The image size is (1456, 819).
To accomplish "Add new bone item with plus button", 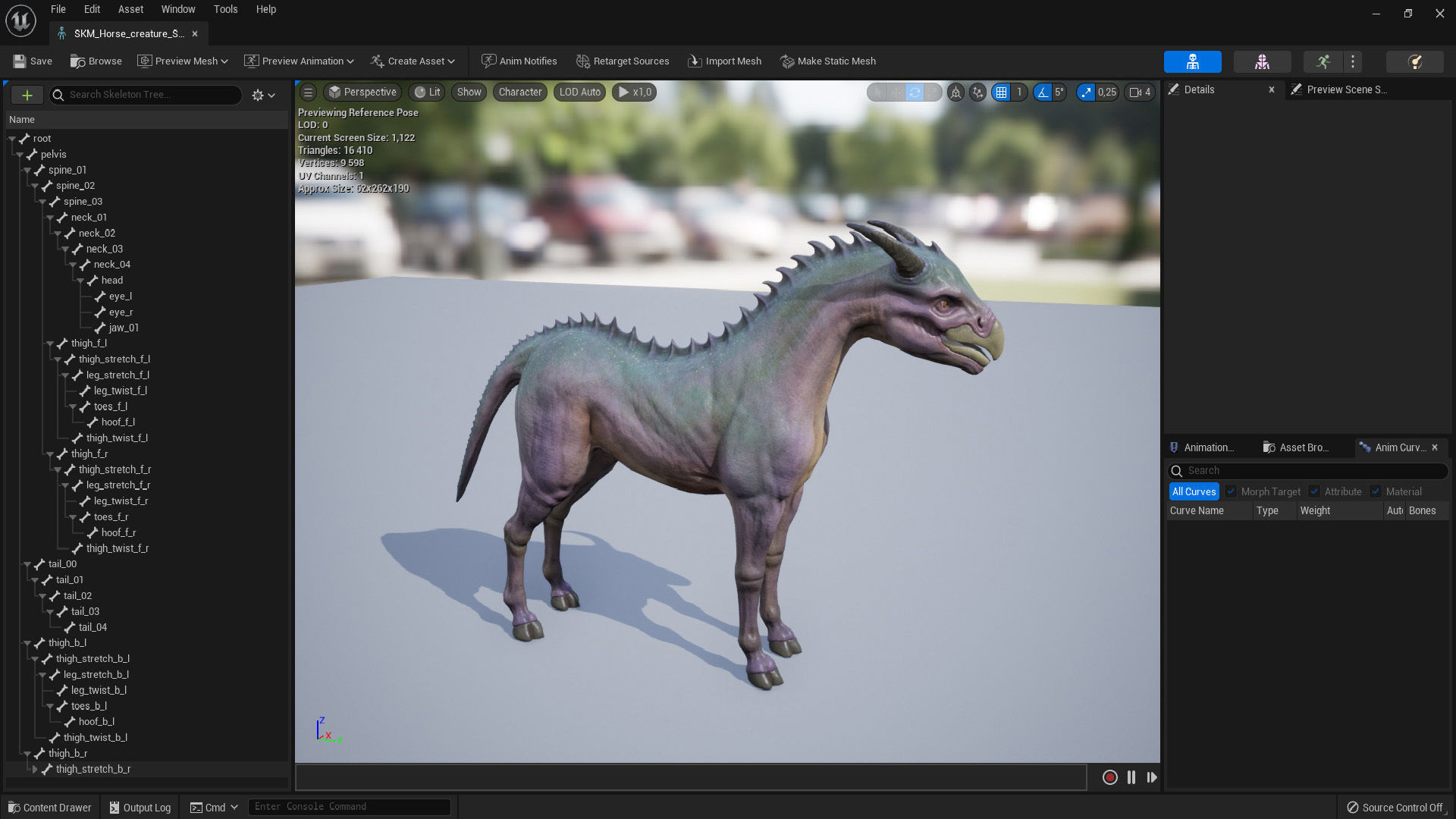I will coord(27,95).
